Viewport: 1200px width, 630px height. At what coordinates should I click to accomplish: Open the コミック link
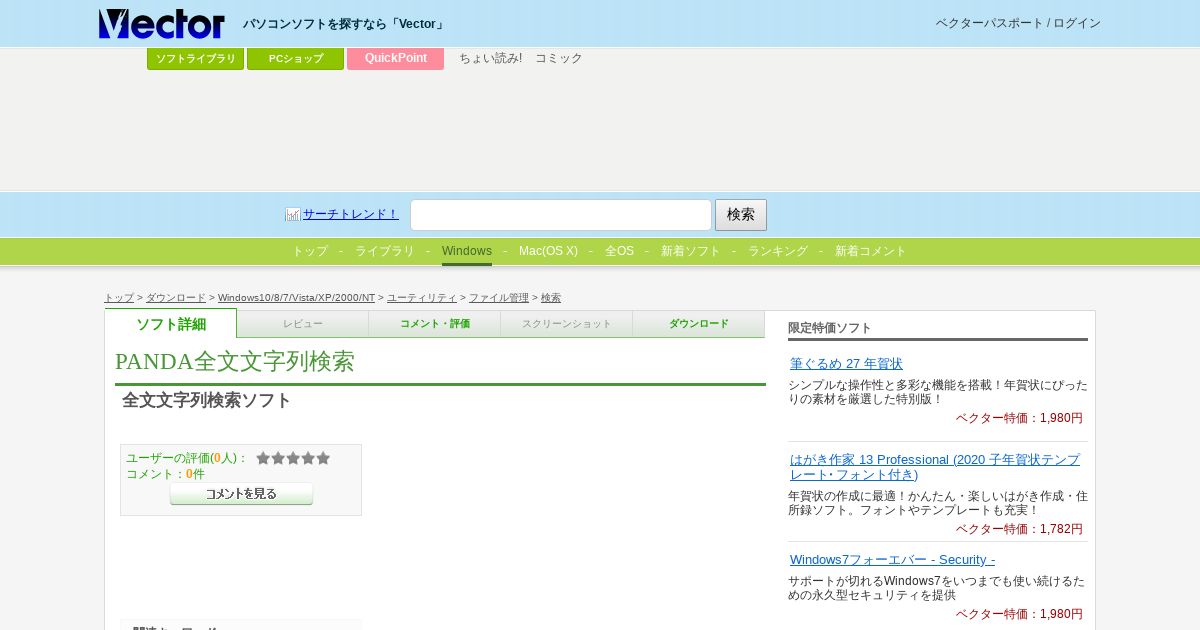tap(559, 58)
